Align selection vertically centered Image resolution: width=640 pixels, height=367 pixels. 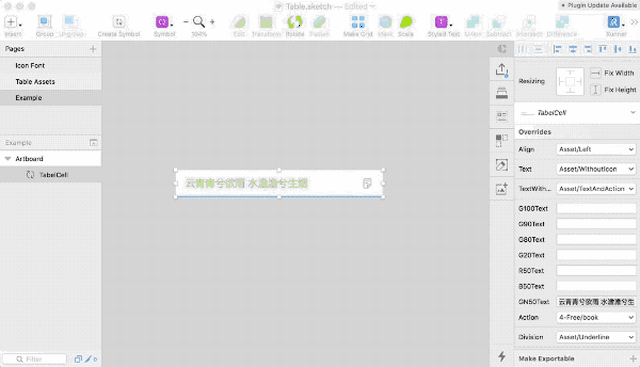coord(618,49)
